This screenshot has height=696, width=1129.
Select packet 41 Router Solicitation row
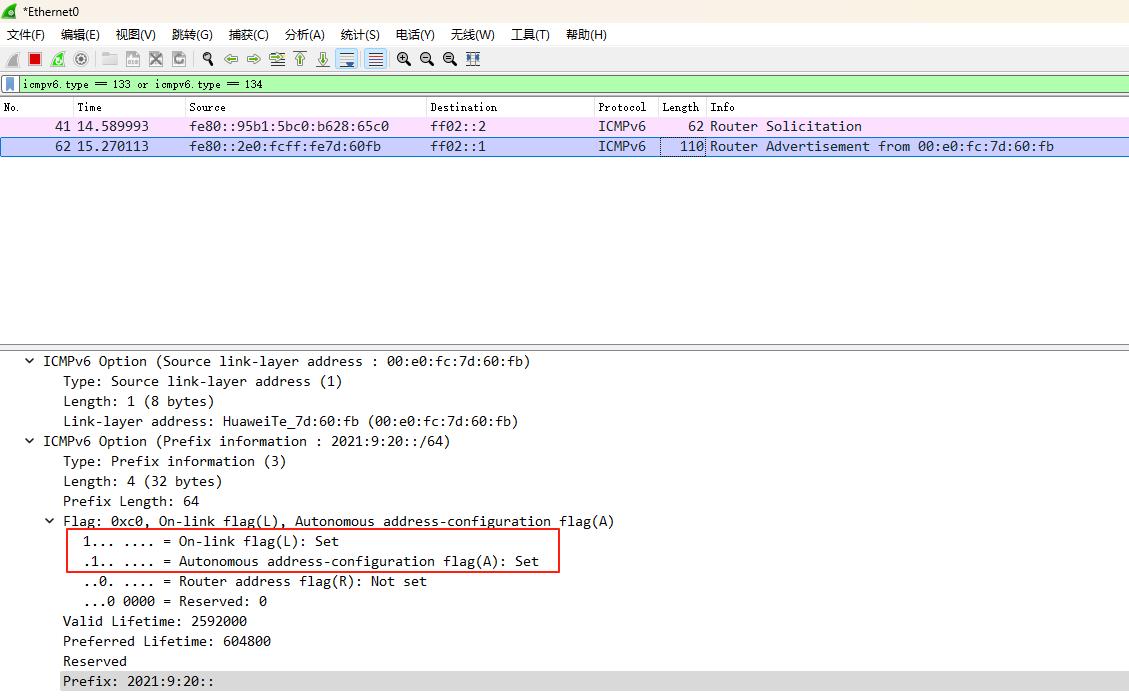tap(564, 127)
